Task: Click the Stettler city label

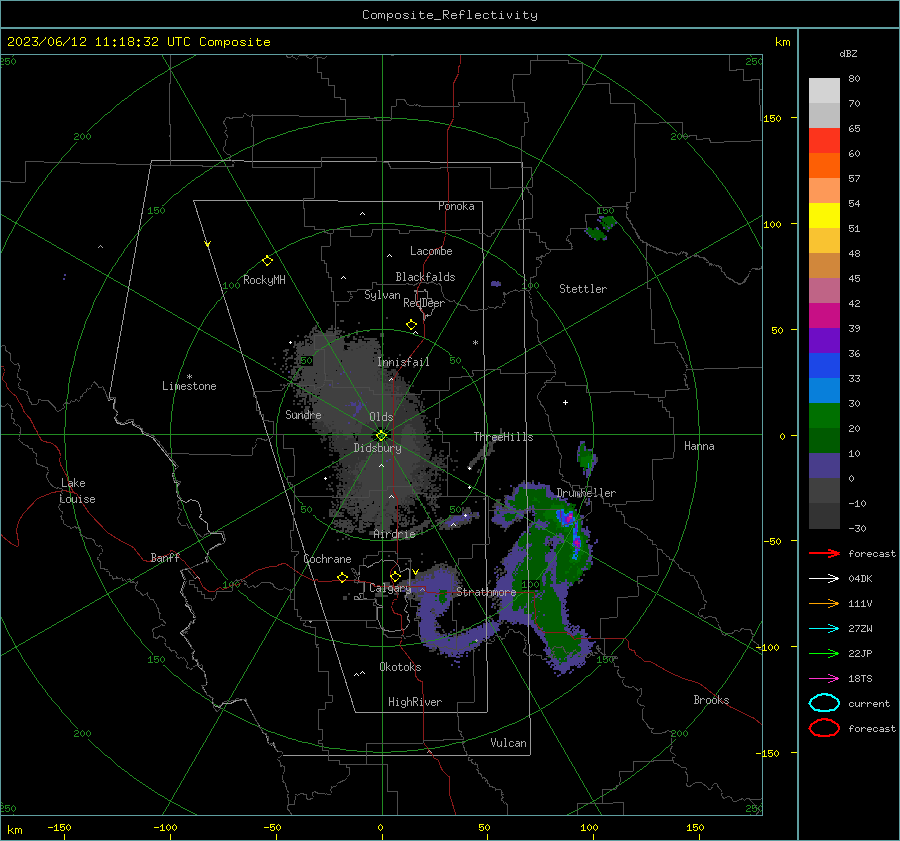Action: tap(583, 289)
